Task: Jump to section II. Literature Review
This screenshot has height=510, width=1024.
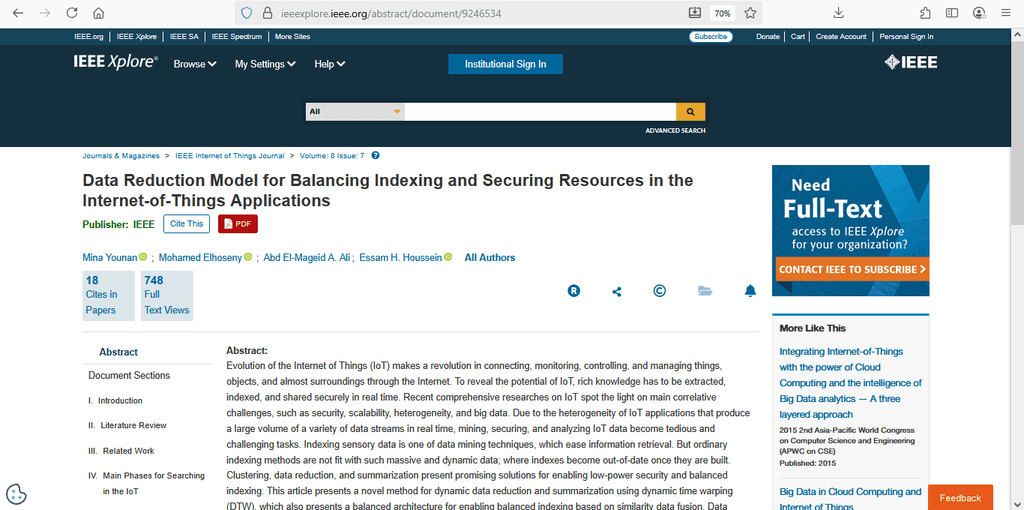Action: 127,426
